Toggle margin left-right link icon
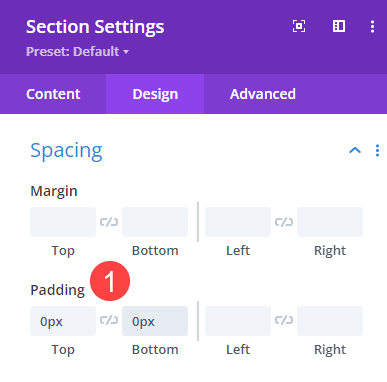 [x=284, y=222]
